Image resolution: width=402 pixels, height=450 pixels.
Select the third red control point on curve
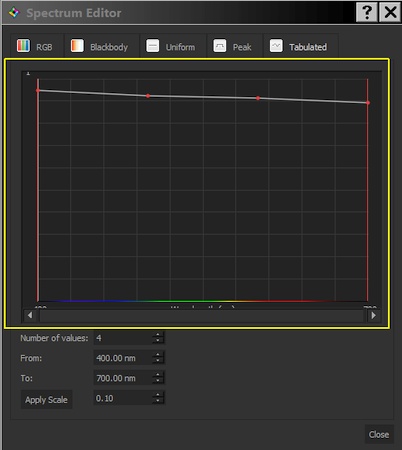(258, 98)
